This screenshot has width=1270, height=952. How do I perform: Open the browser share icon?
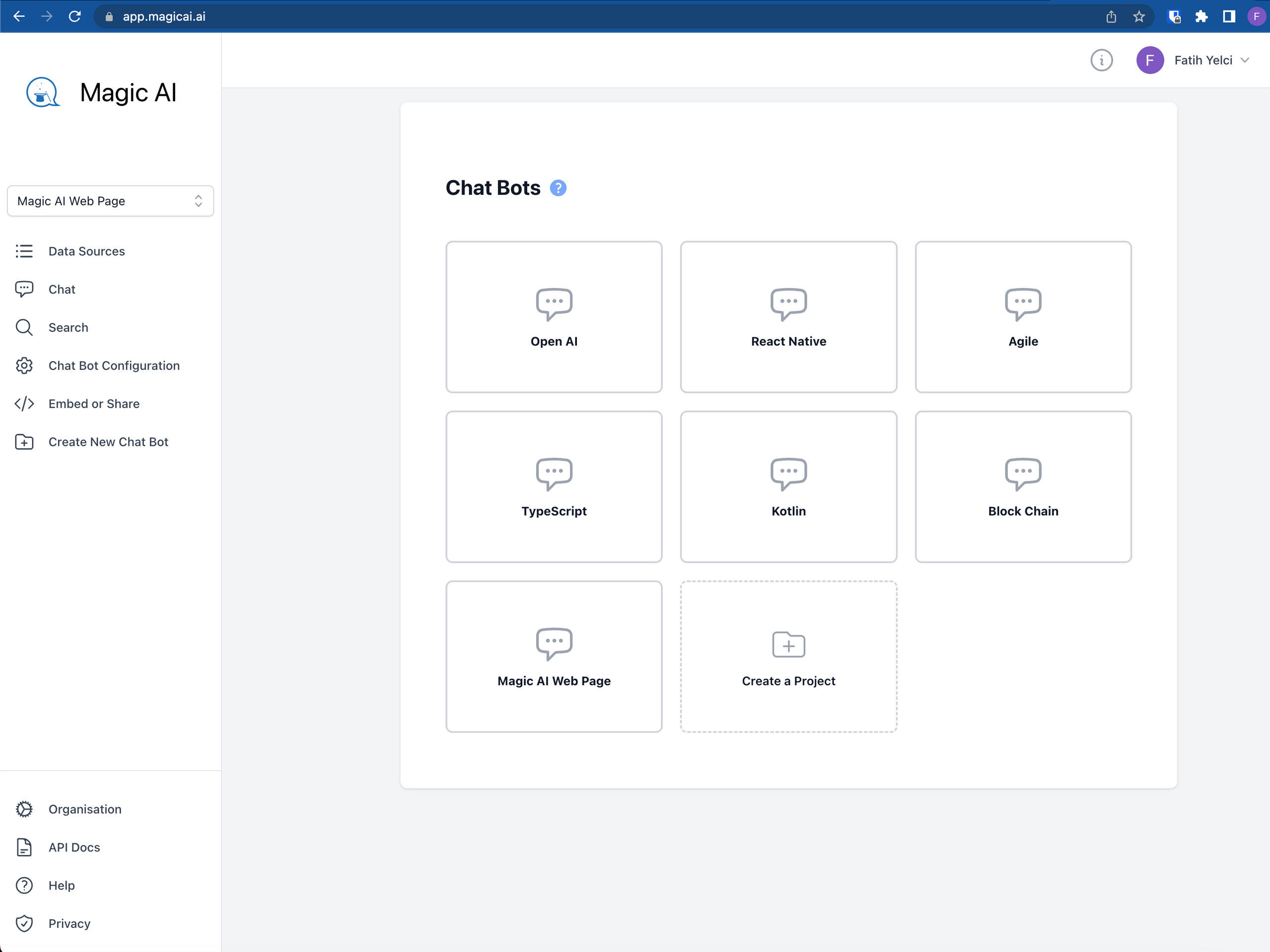(x=1111, y=16)
